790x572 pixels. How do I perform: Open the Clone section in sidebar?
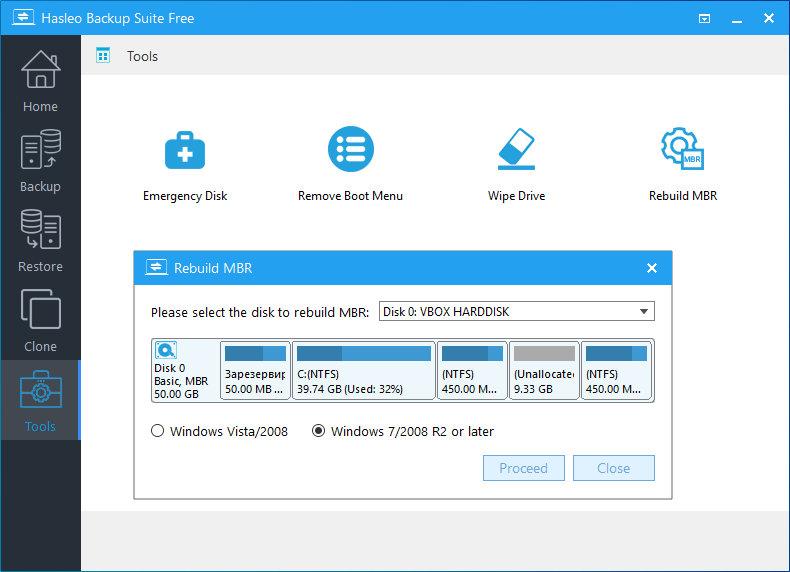point(40,321)
